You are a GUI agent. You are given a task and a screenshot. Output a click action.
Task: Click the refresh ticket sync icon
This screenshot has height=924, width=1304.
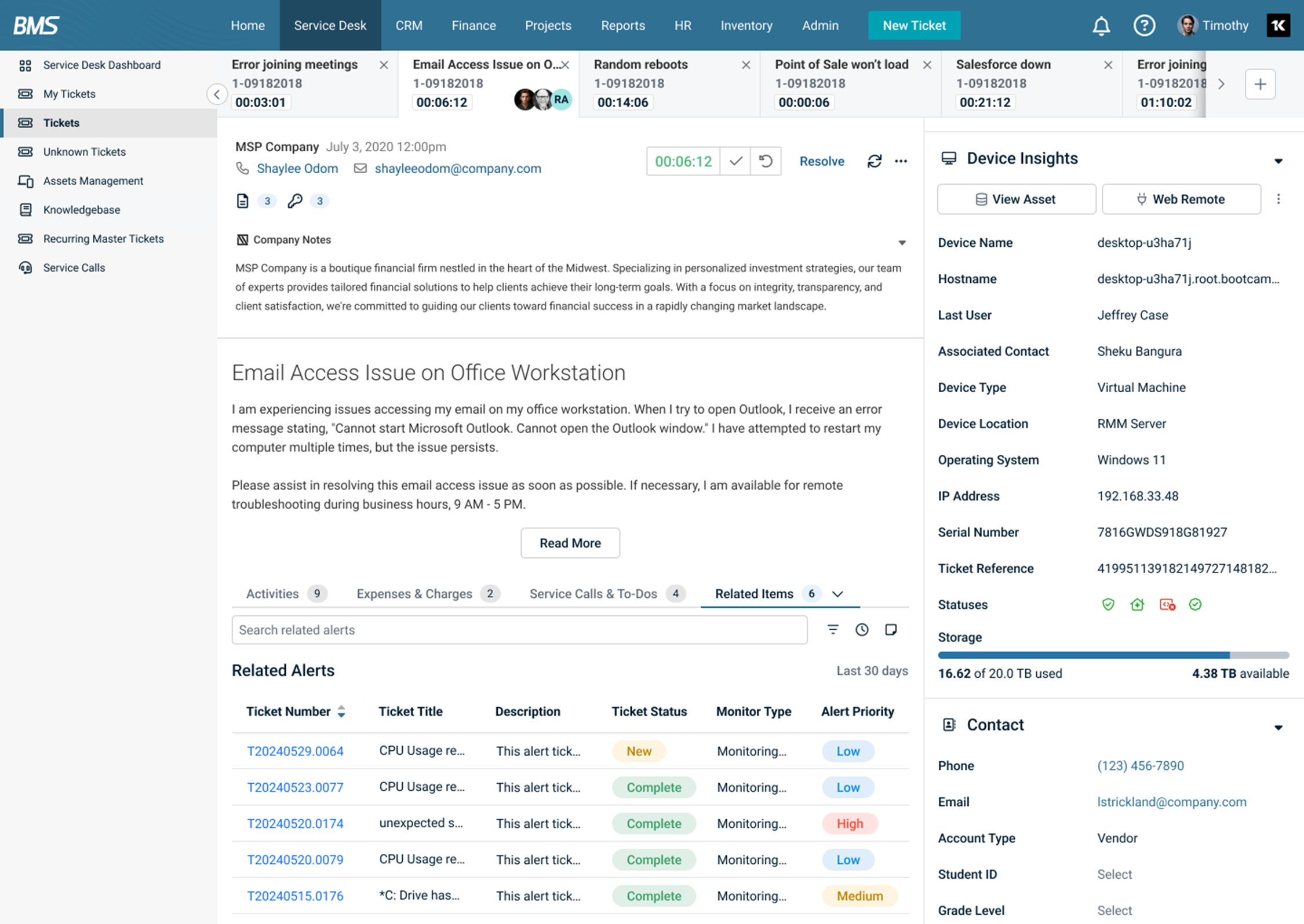pyautogui.click(x=874, y=161)
